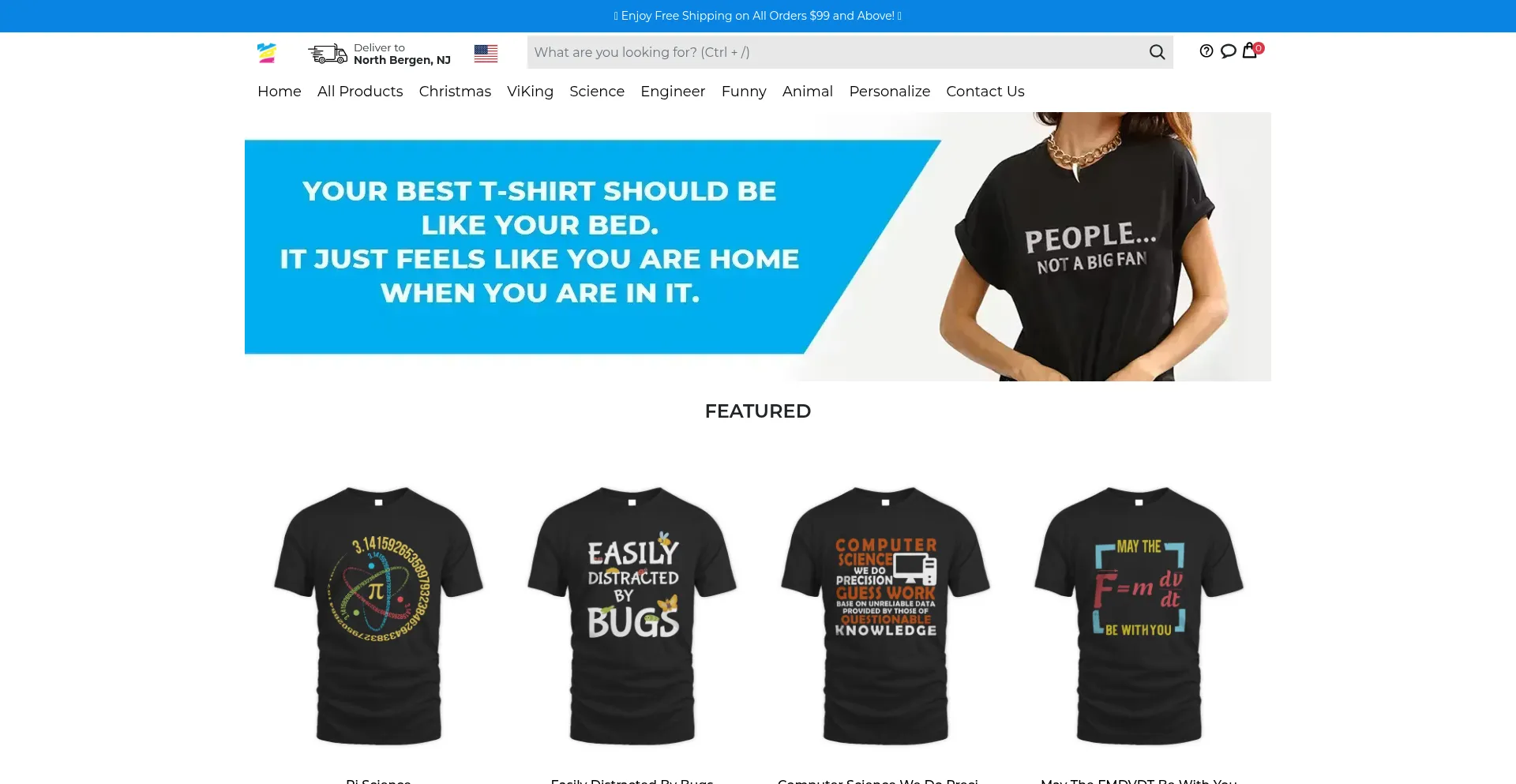Viewport: 1516px width, 784px height.
Task: Change delivery location North Bergen, NJ
Action: tap(402, 60)
